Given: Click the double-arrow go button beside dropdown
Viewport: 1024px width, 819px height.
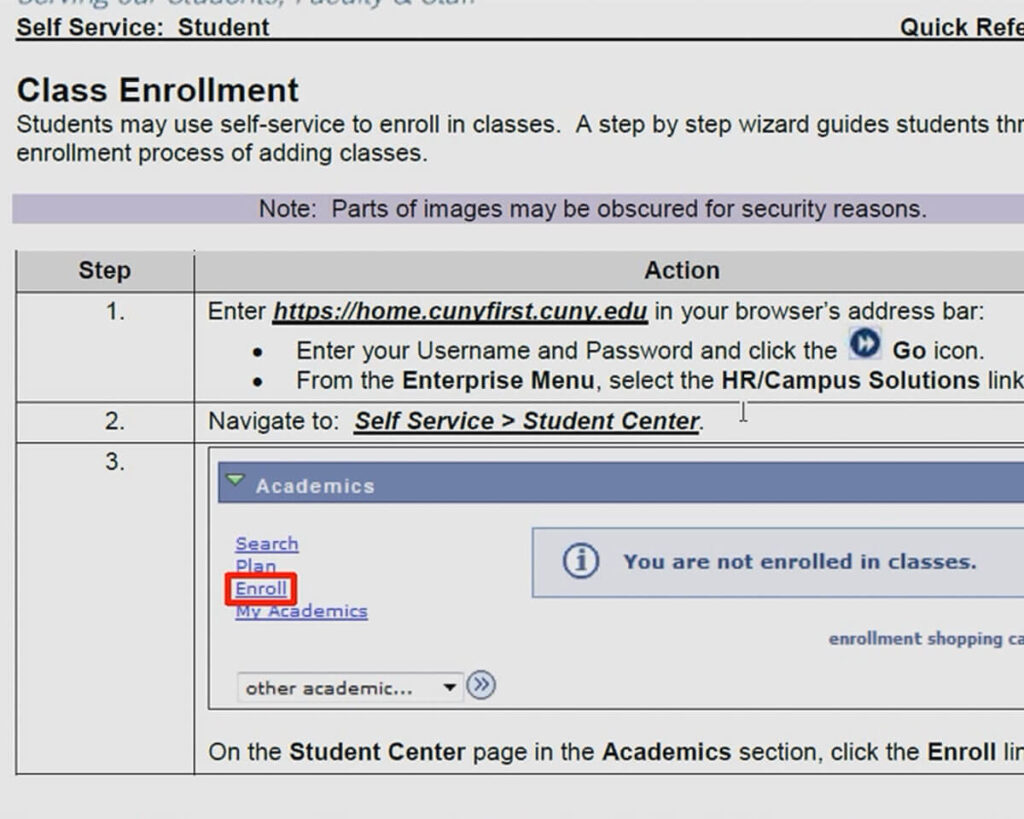Looking at the screenshot, I should tap(481, 686).
